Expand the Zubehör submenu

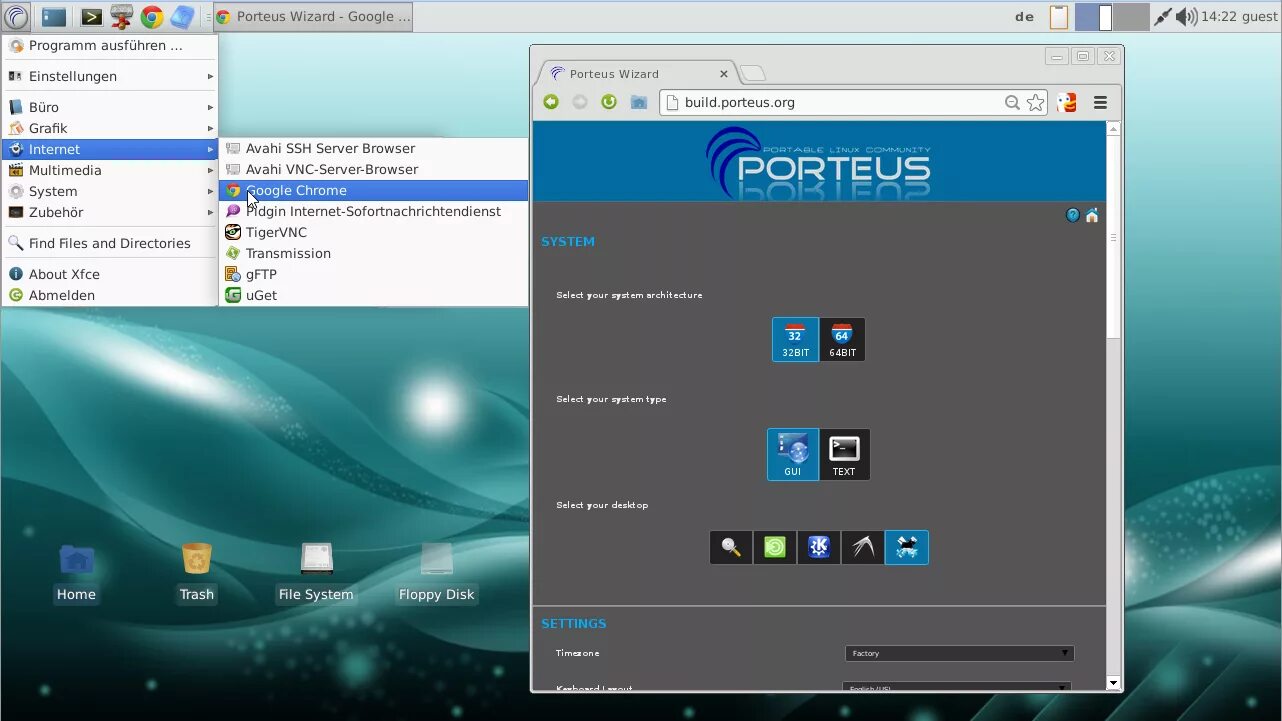tap(110, 212)
